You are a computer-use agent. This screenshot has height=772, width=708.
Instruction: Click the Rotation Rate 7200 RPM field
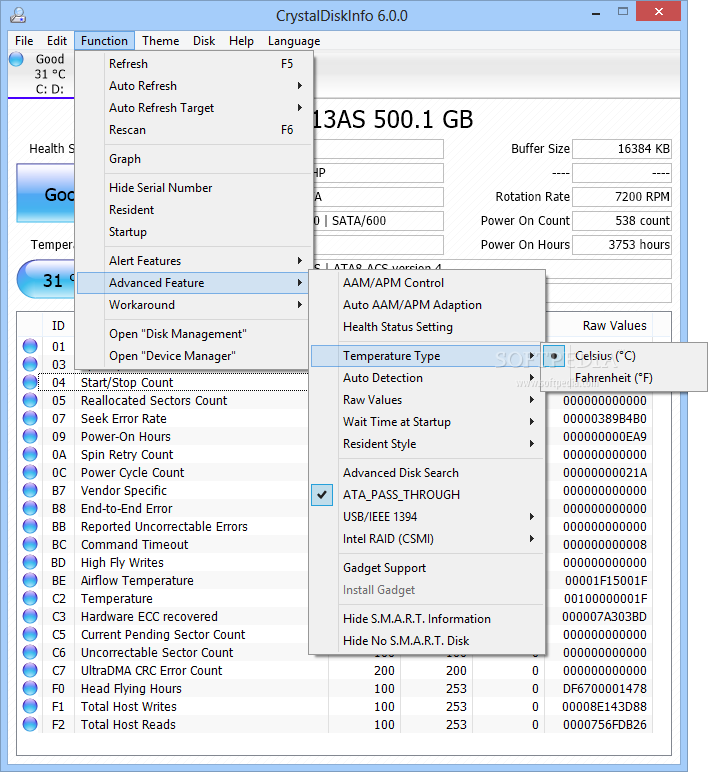(x=622, y=196)
